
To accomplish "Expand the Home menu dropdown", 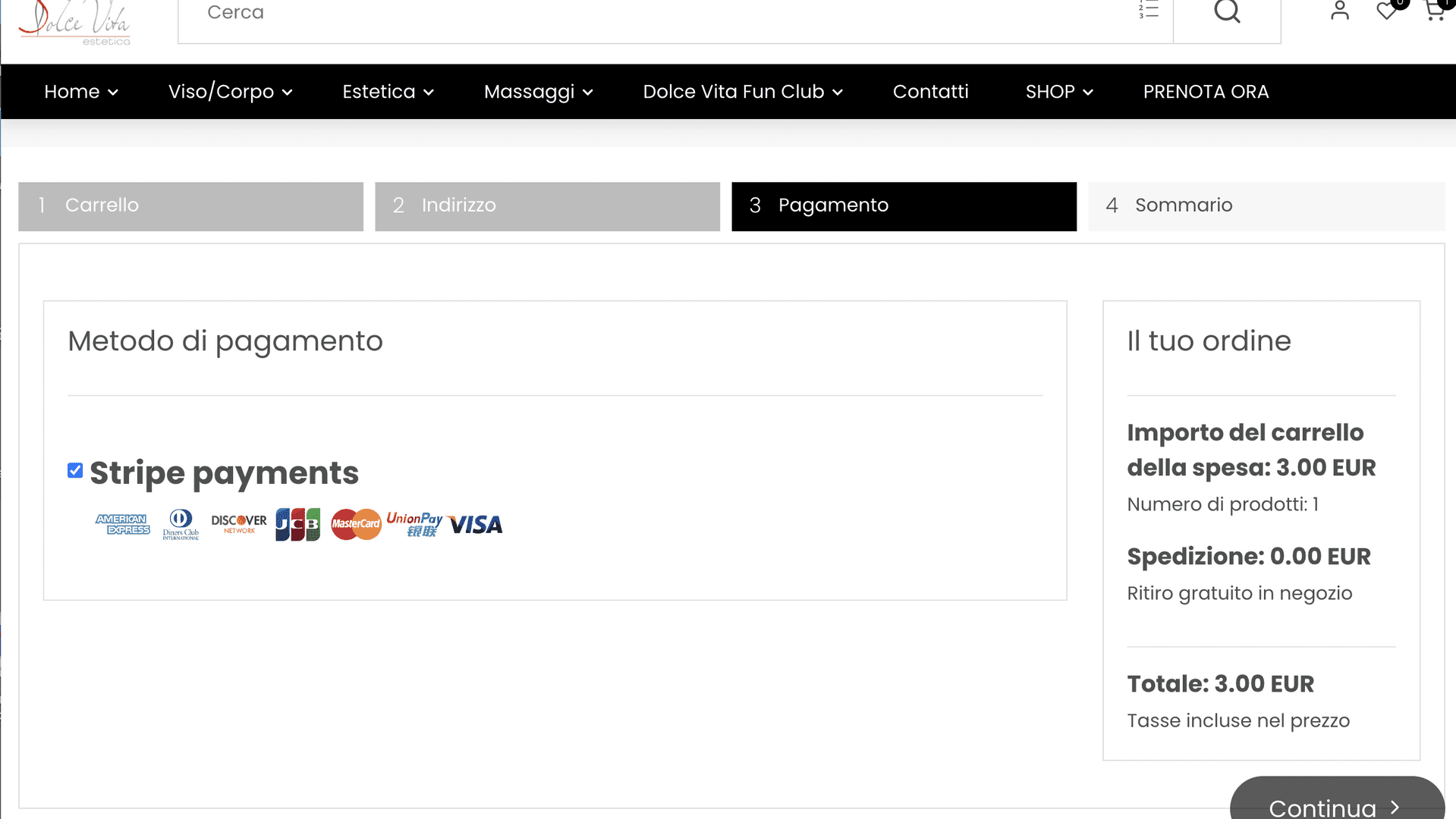I will click(x=81, y=92).
